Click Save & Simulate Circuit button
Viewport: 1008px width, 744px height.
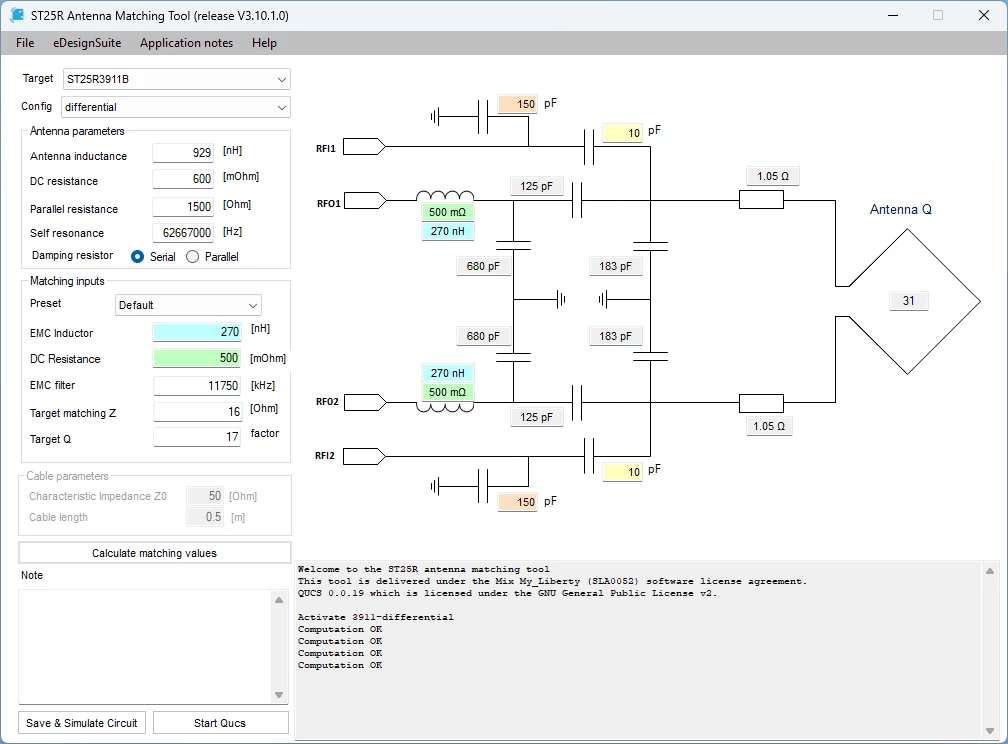coord(82,723)
